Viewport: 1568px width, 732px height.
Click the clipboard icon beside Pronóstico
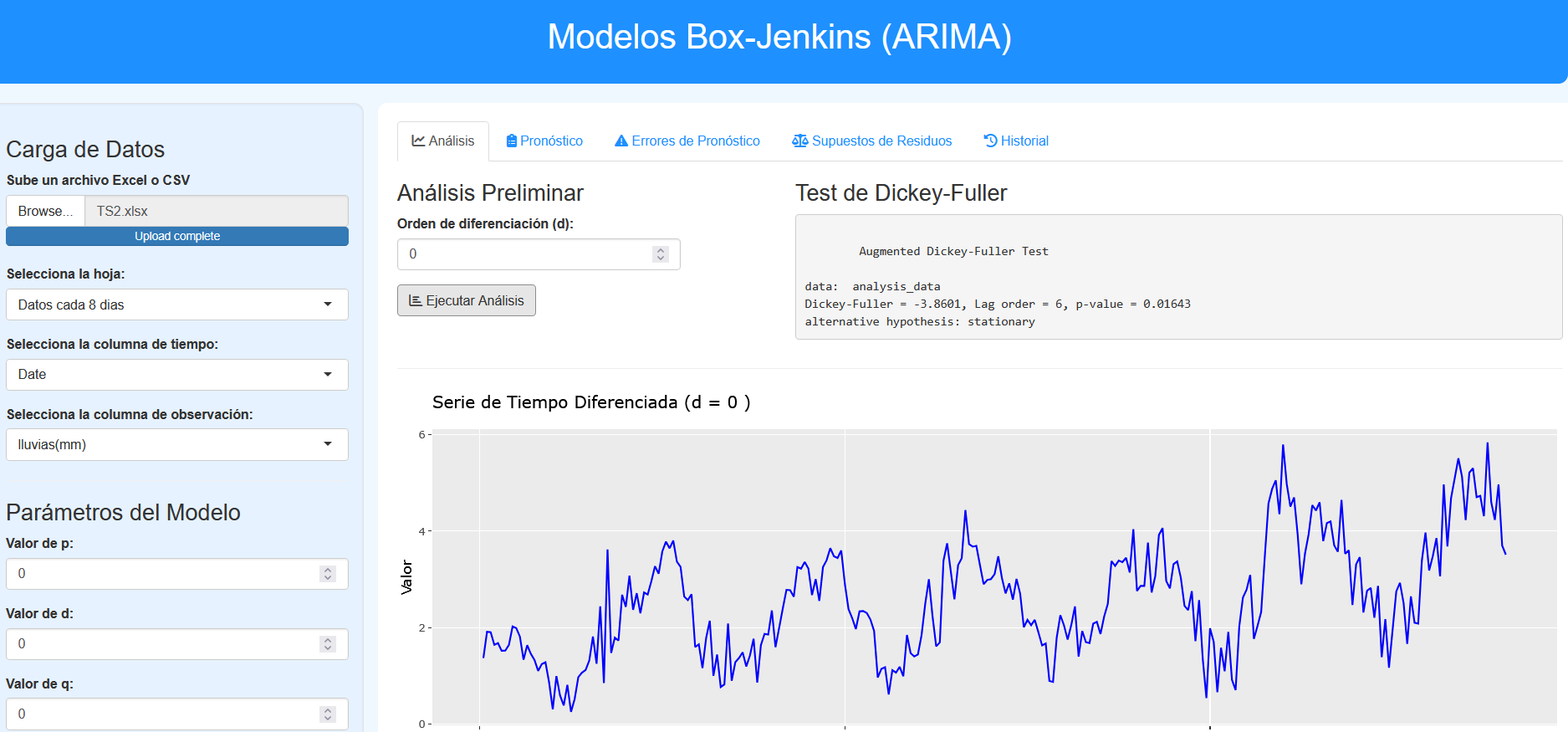click(x=511, y=141)
